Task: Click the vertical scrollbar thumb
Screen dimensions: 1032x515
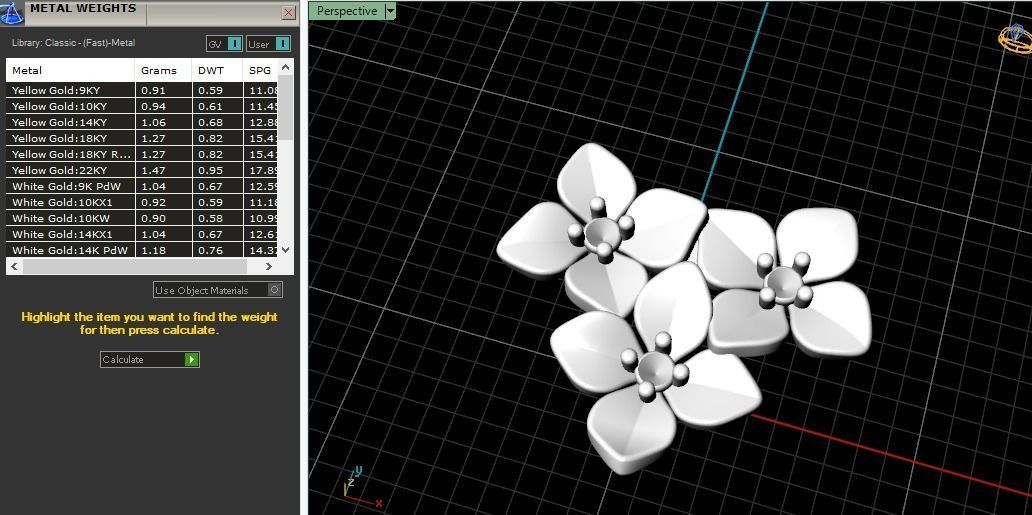Action: (x=285, y=107)
